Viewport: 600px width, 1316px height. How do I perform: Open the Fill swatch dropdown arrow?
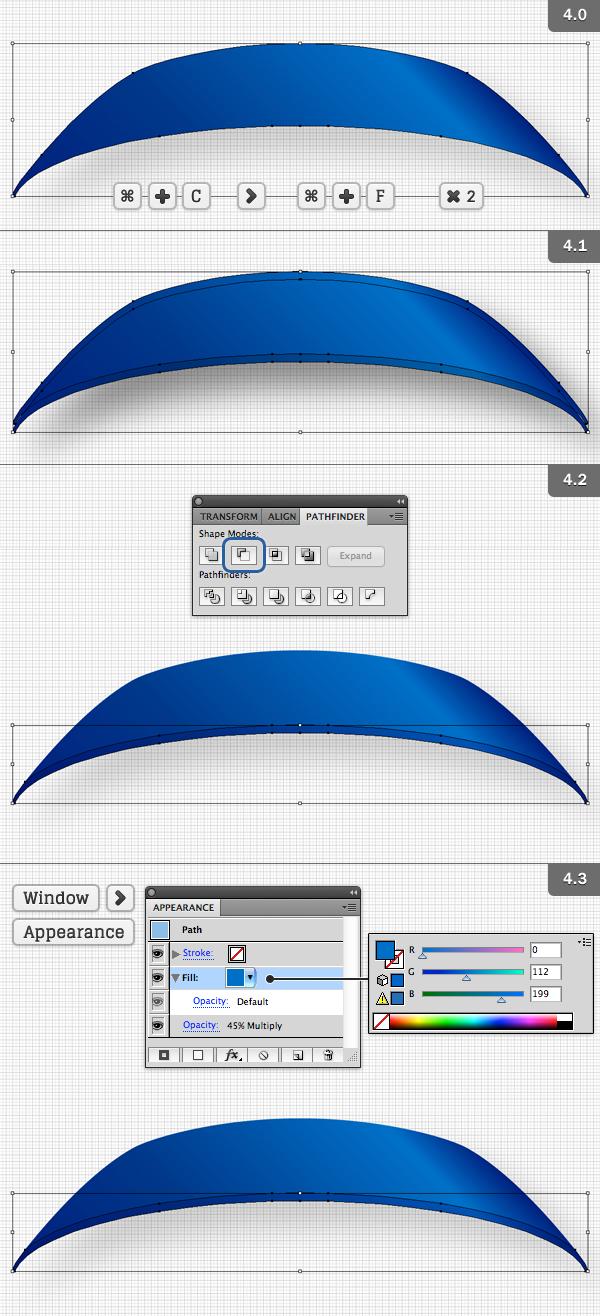click(251, 977)
